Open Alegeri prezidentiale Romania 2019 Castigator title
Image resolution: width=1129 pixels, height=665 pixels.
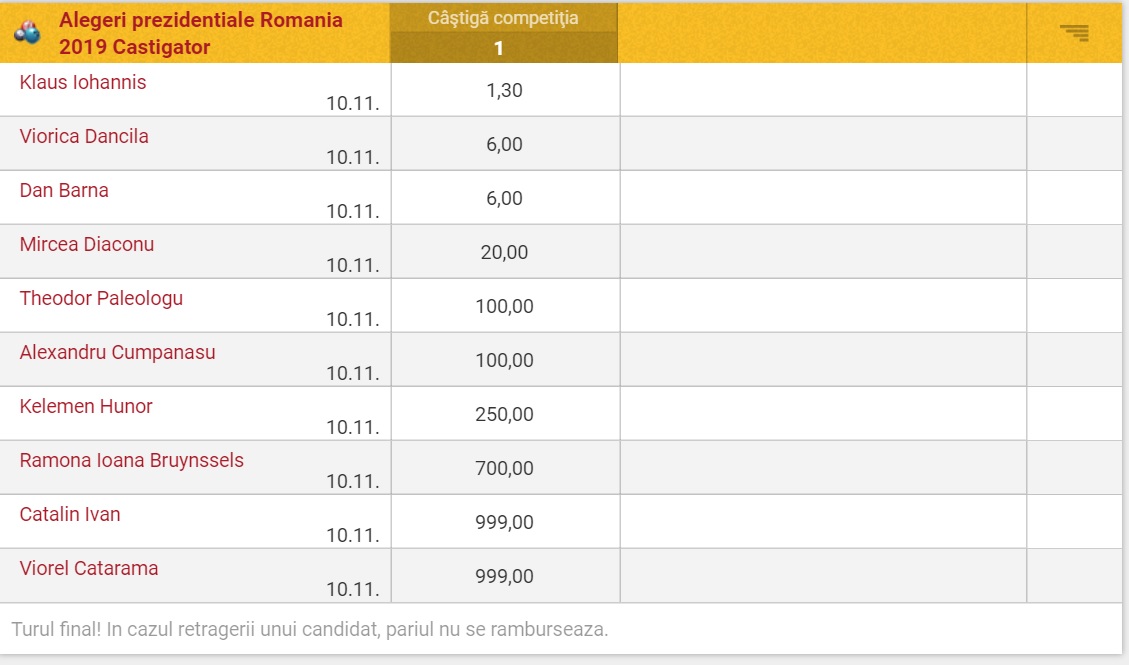coord(200,33)
